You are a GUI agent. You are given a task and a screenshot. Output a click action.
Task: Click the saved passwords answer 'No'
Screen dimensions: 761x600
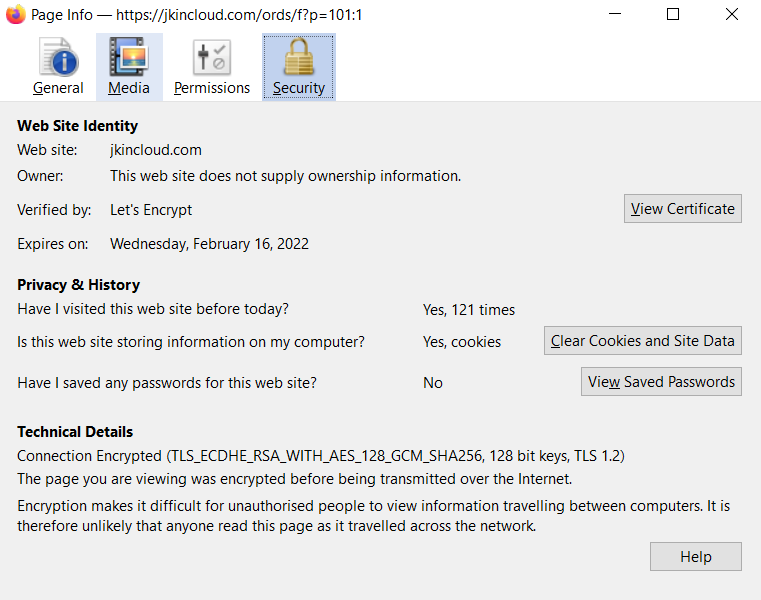pyautogui.click(x=433, y=383)
